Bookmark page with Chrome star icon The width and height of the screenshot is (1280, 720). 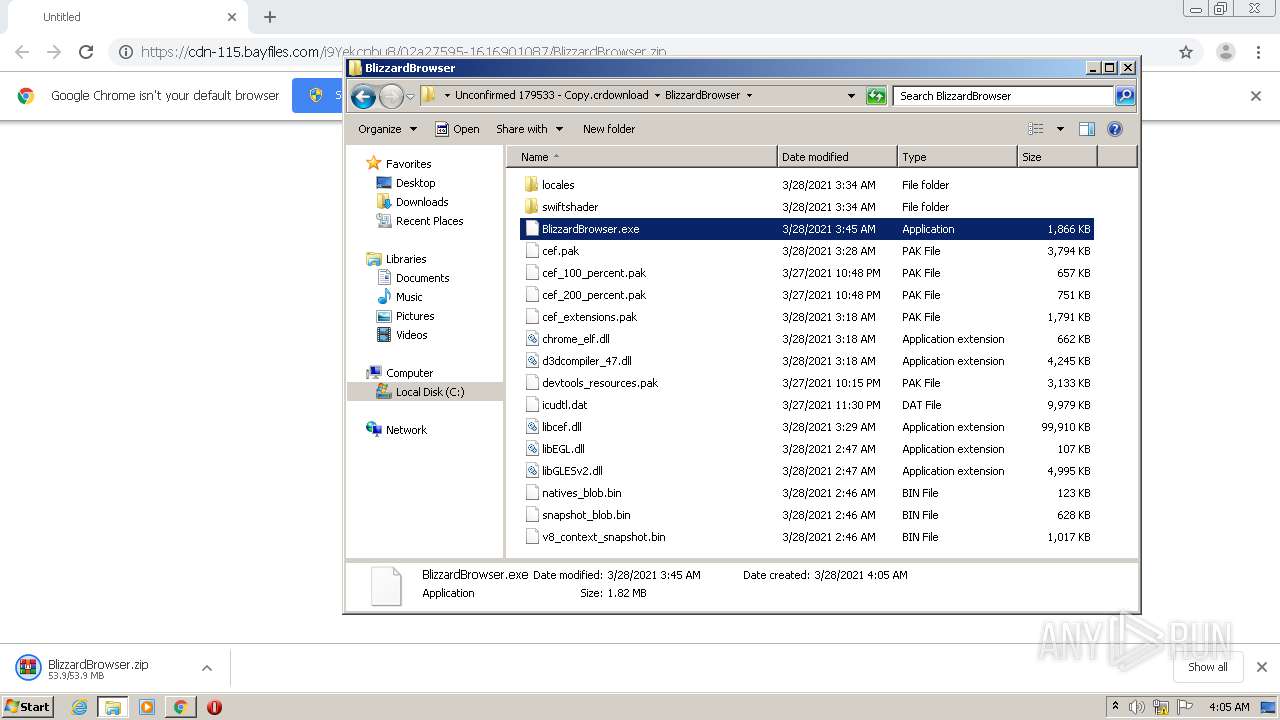tap(1186, 52)
